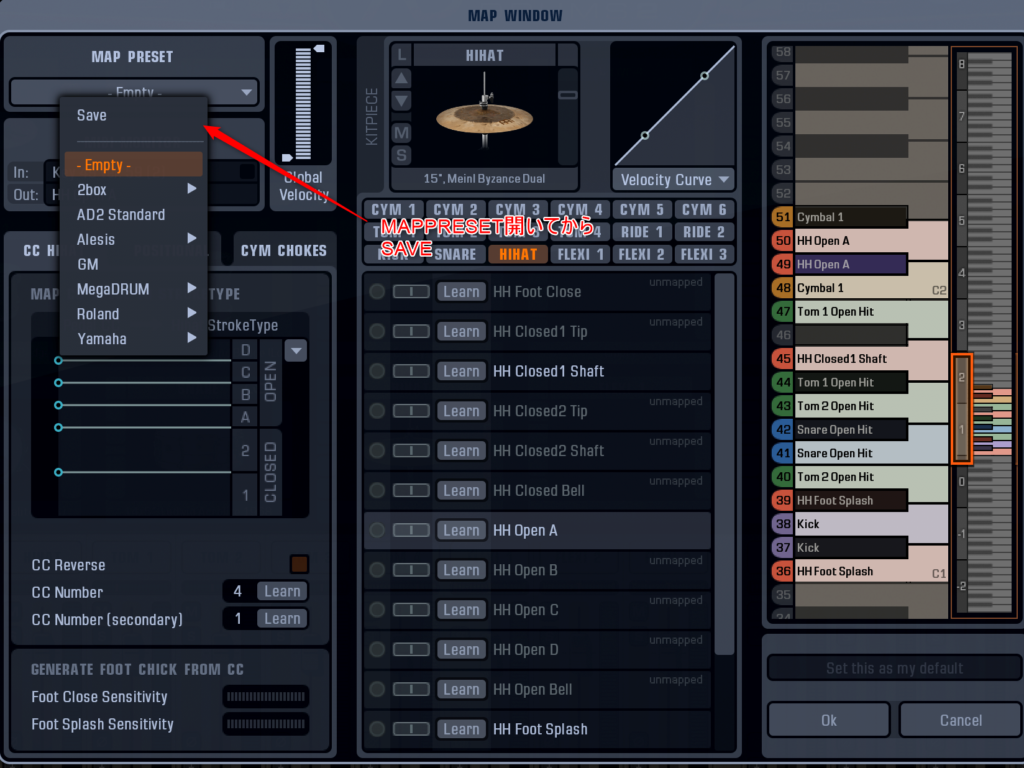The height and width of the screenshot is (768, 1024).
Task: Select the note 38 Kick badge
Action: [782, 523]
